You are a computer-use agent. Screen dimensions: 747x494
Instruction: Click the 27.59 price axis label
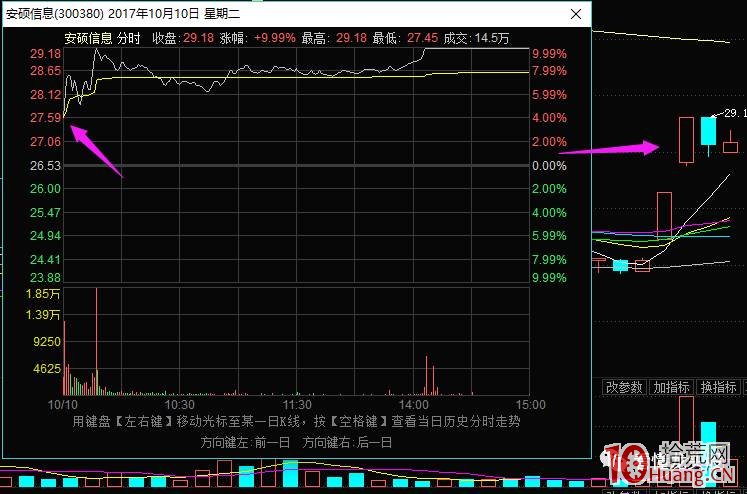pos(46,118)
